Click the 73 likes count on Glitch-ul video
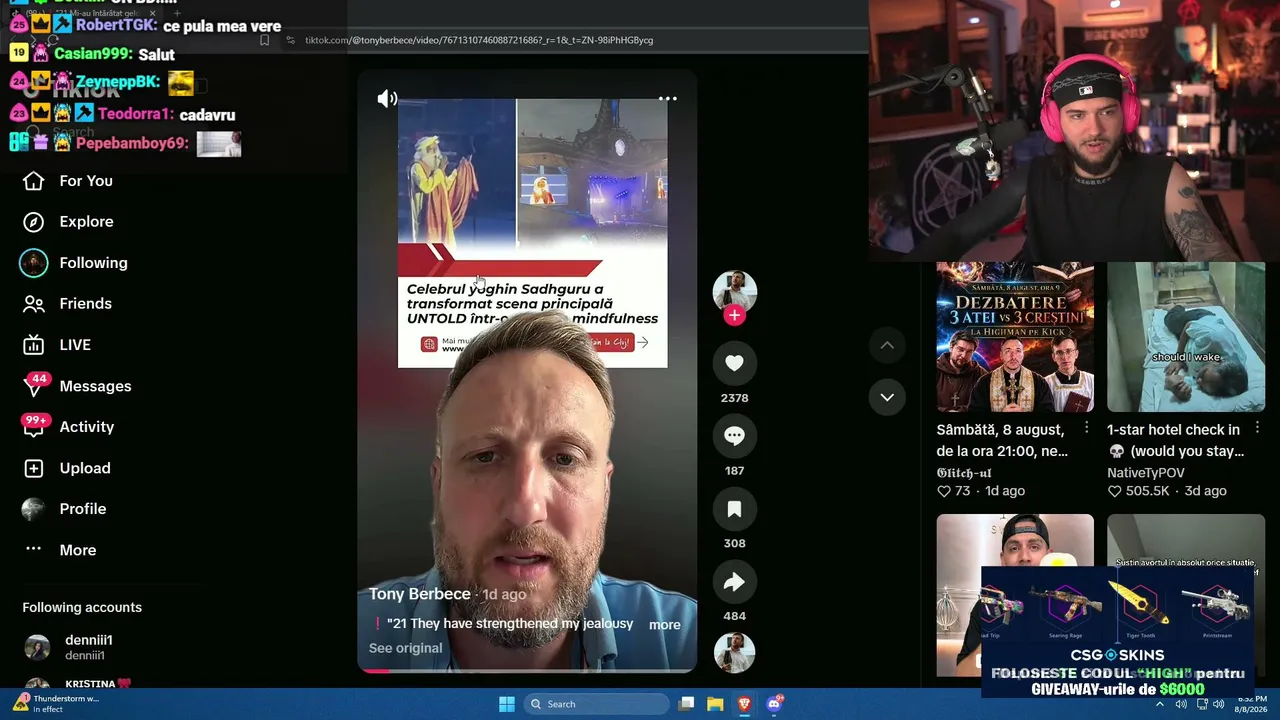The image size is (1280, 720). coord(953,491)
